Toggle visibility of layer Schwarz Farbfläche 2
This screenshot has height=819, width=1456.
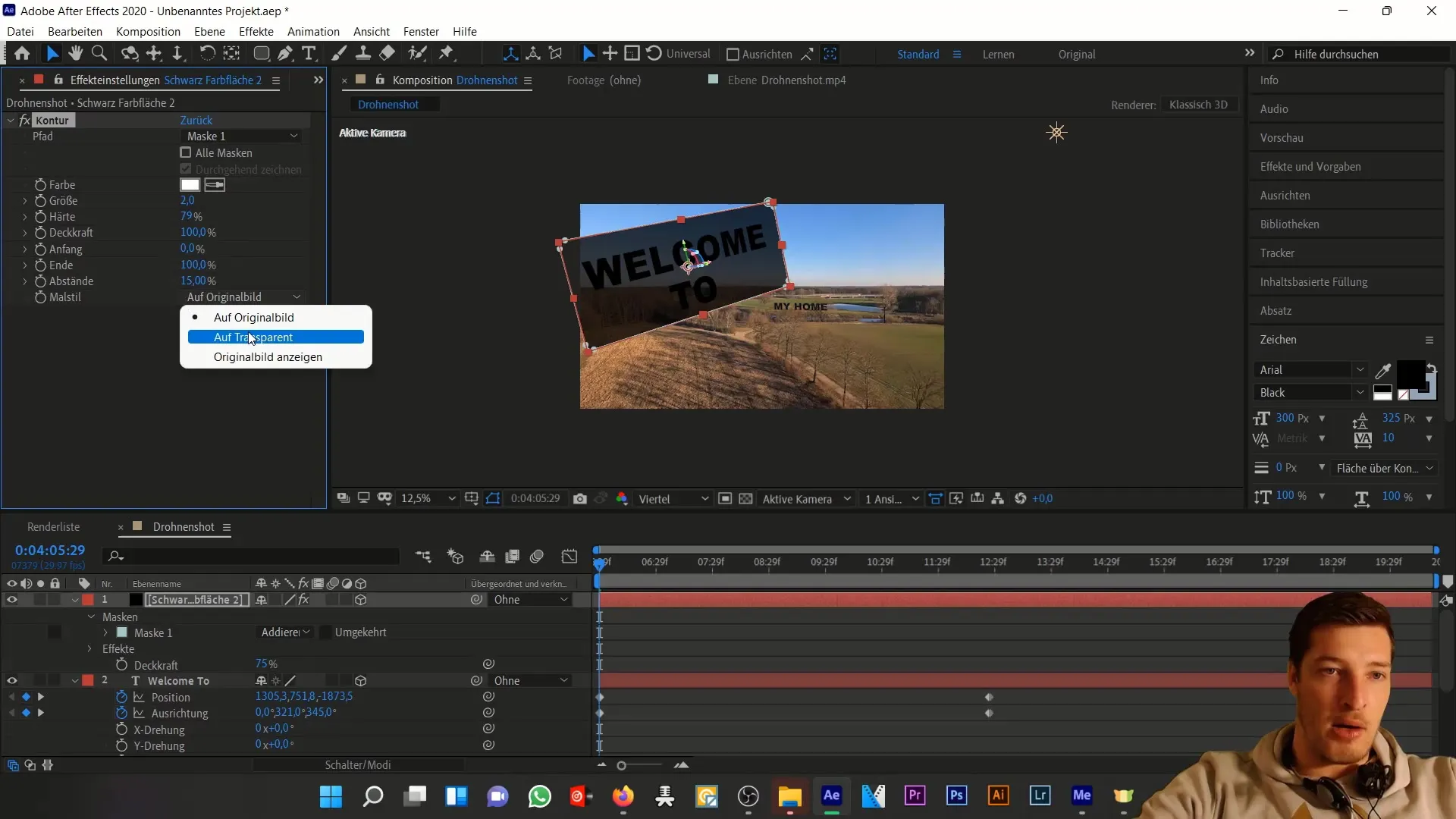pyautogui.click(x=12, y=598)
